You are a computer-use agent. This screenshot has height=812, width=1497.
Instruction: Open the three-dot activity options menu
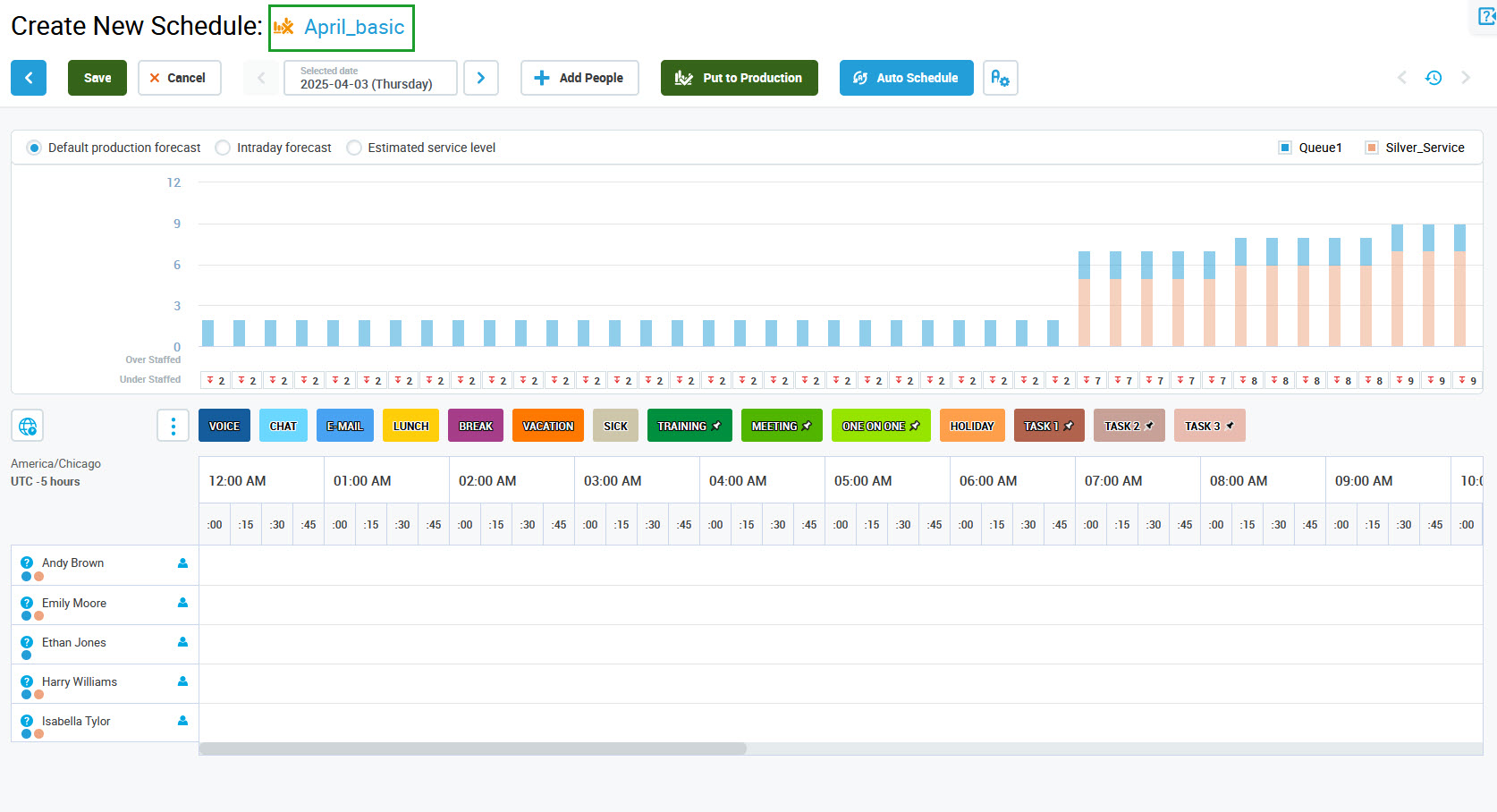pos(173,426)
